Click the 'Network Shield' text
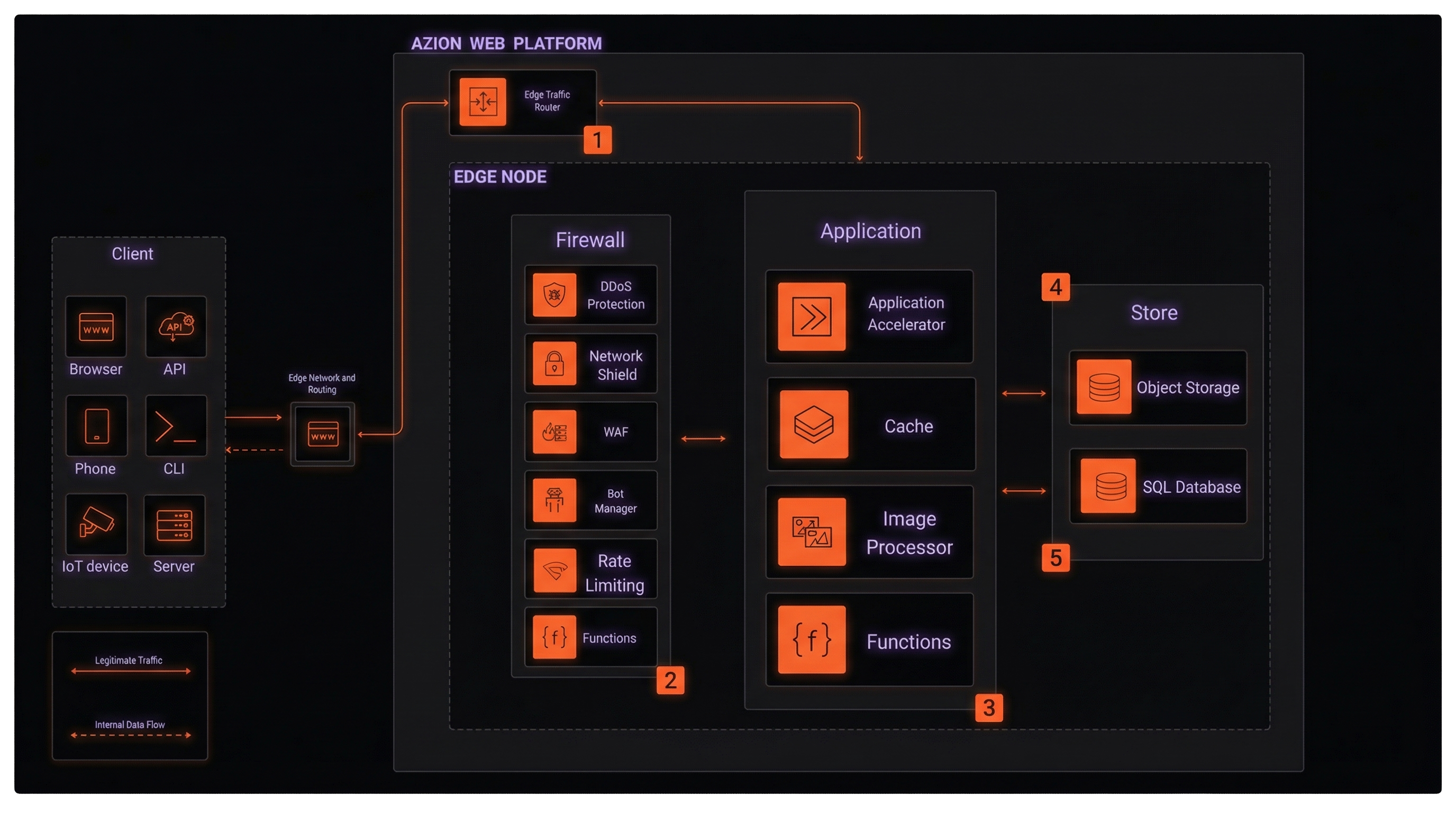 click(616, 365)
